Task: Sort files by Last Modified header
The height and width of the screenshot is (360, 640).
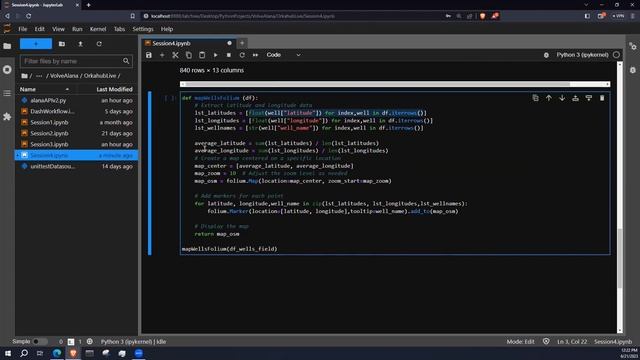Action: pos(114,89)
